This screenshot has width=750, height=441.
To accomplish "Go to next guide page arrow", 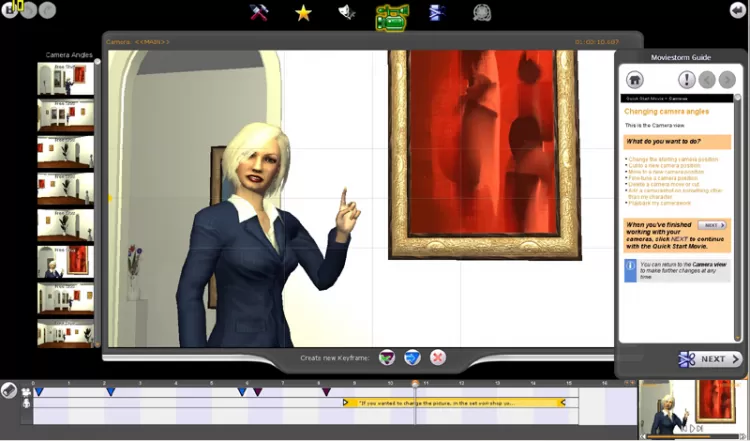I will pyautogui.click(x=727, y=79).
